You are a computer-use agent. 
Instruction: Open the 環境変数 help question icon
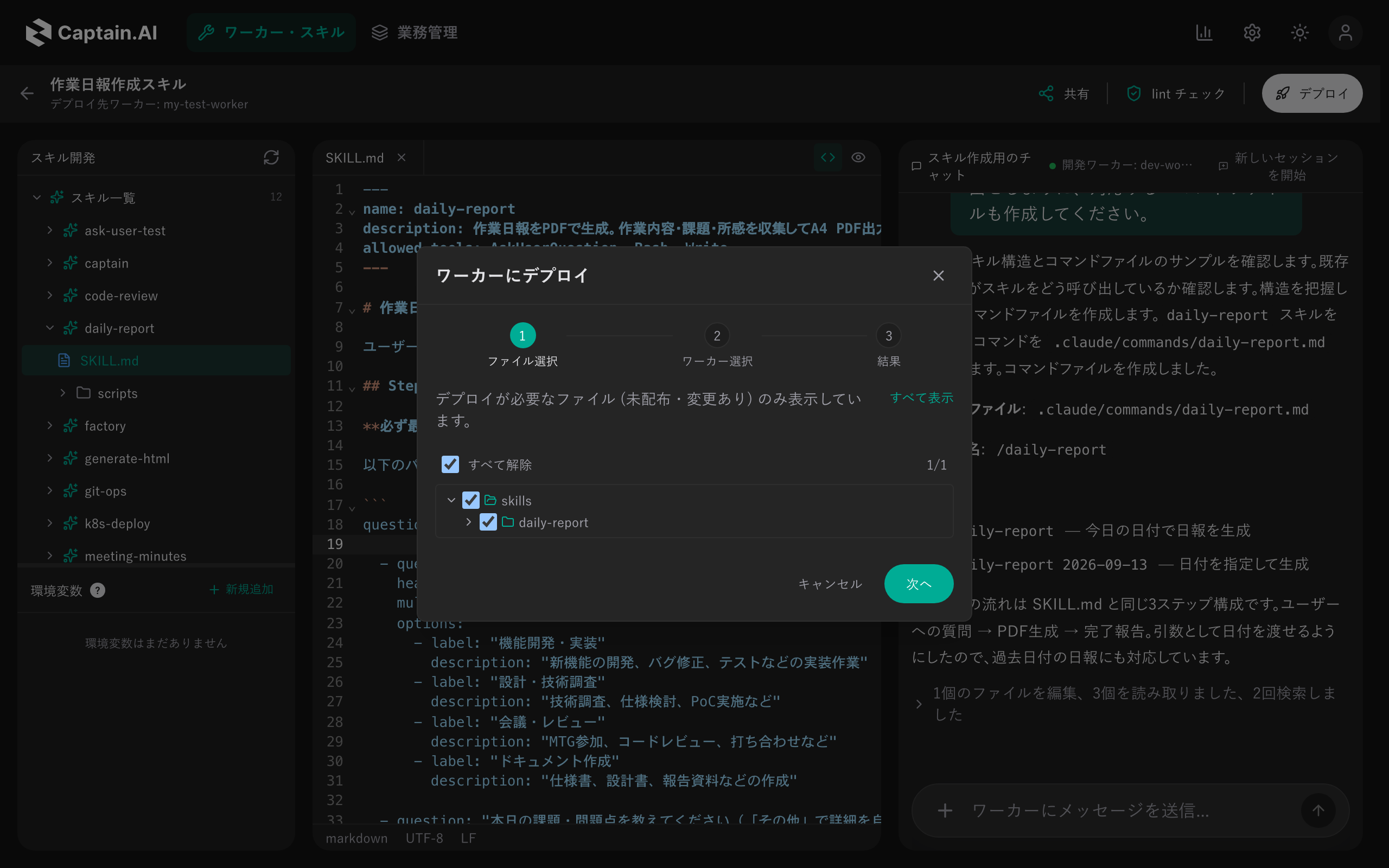coord(98,590)
